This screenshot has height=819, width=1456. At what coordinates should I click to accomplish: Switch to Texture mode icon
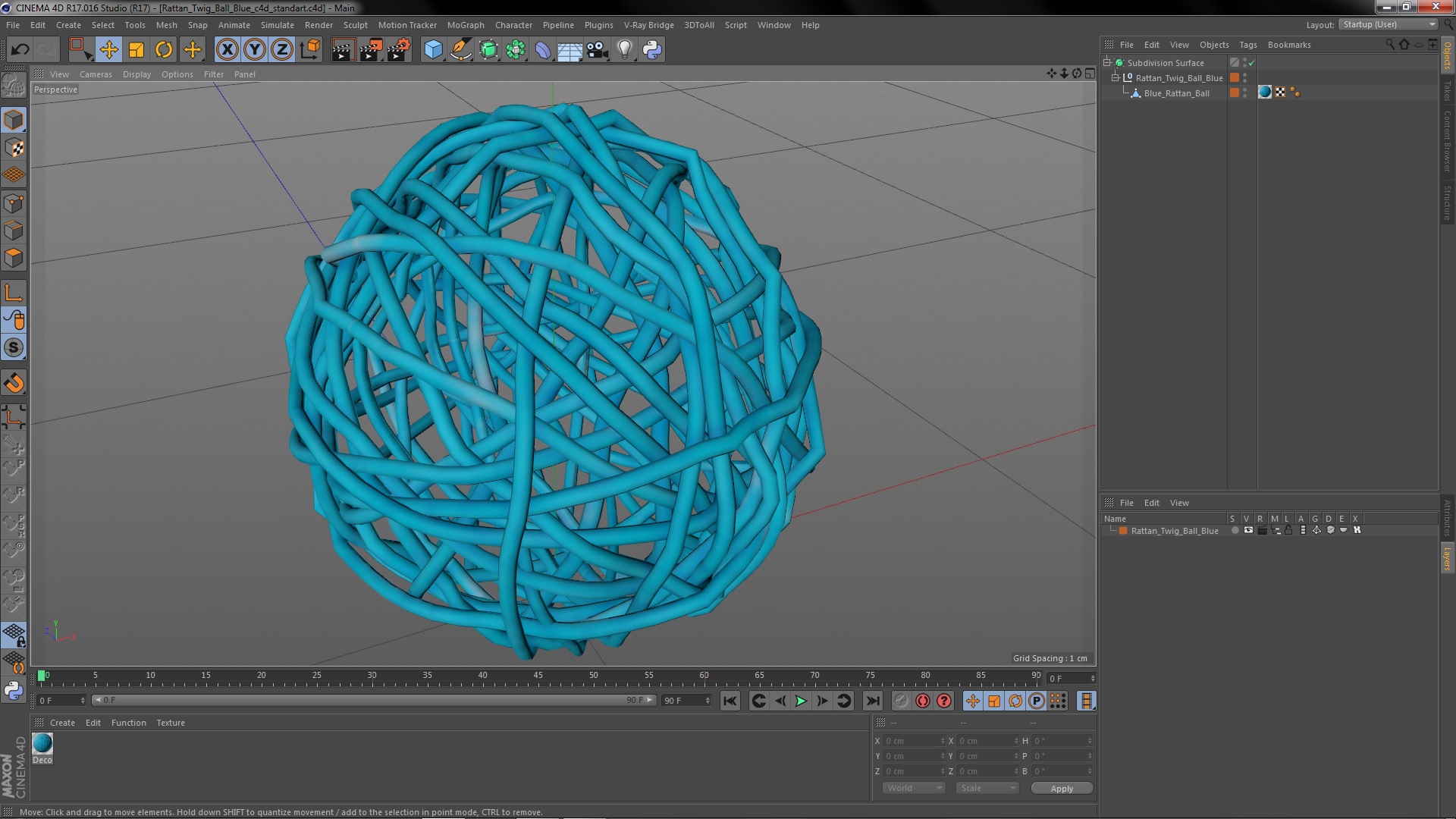coord(14,148)
